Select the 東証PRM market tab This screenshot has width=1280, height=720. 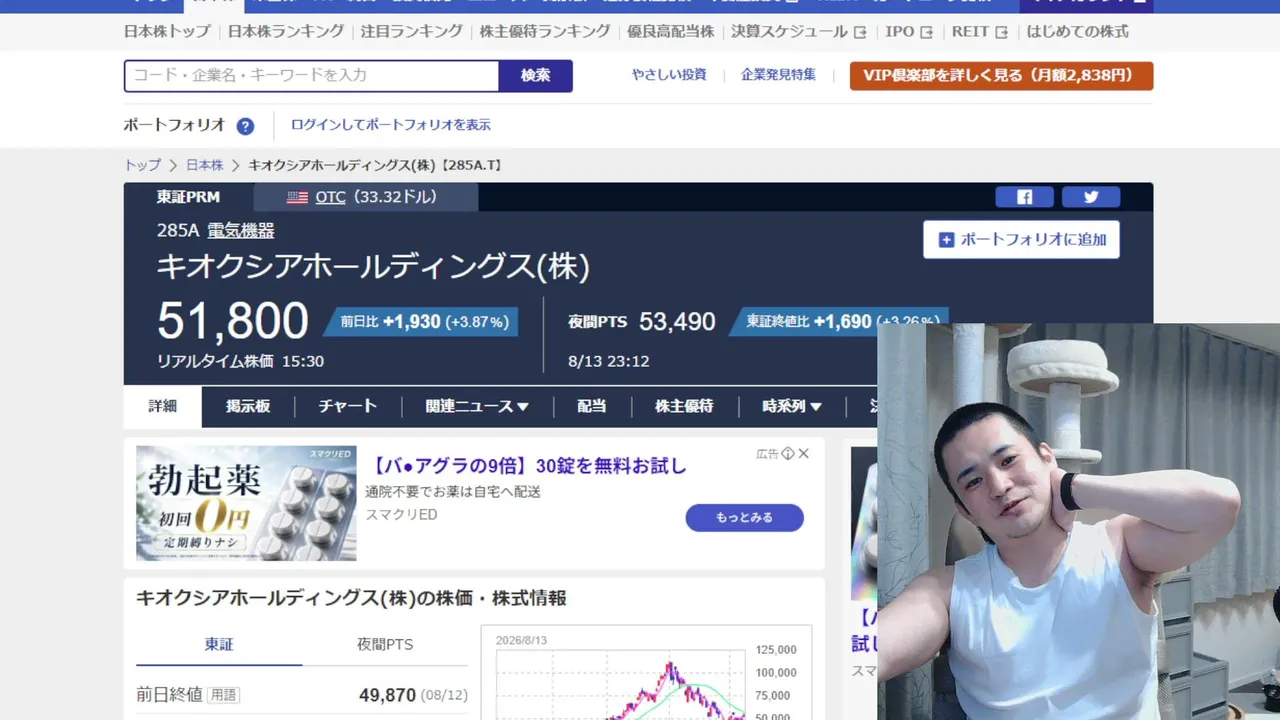pos(188,197)
